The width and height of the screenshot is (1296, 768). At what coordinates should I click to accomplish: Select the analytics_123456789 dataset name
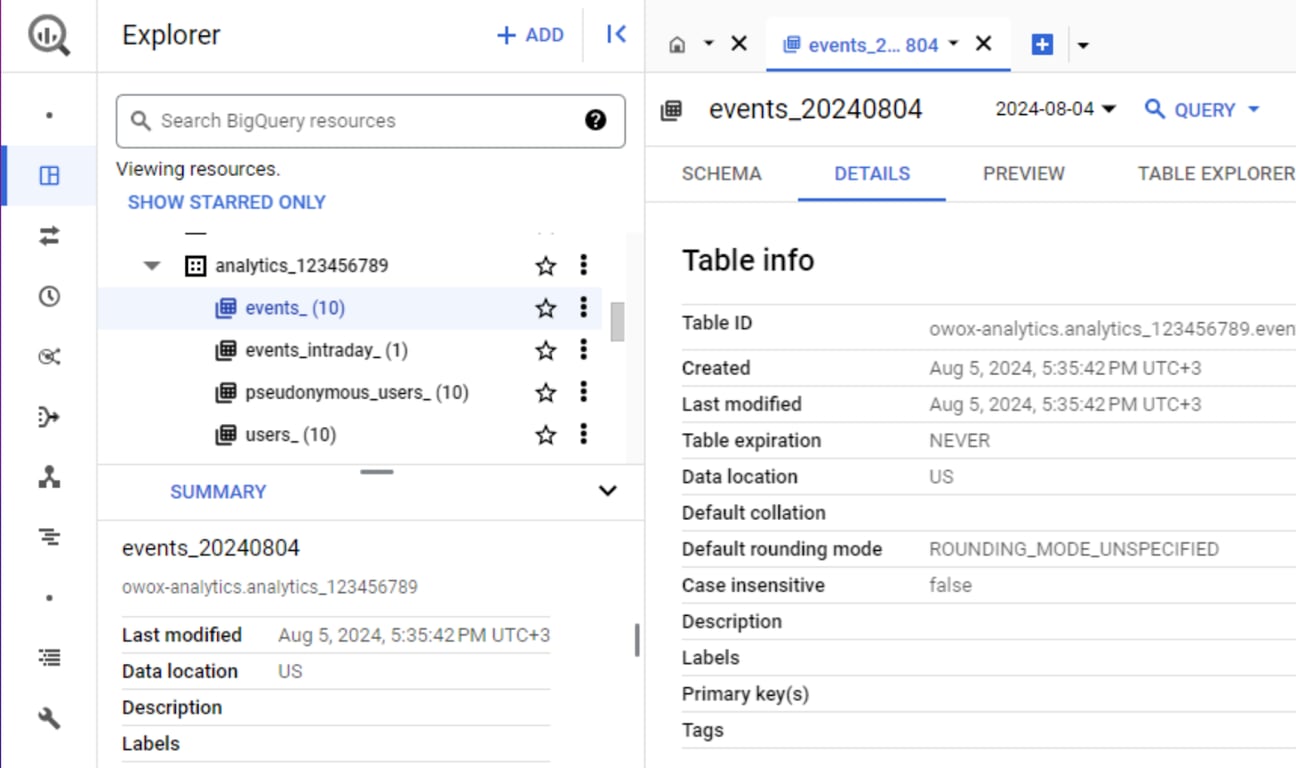[x=302, y=266]
